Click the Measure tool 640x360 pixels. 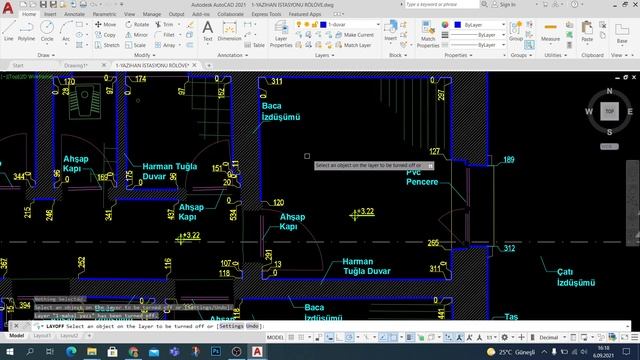point(550,31)
